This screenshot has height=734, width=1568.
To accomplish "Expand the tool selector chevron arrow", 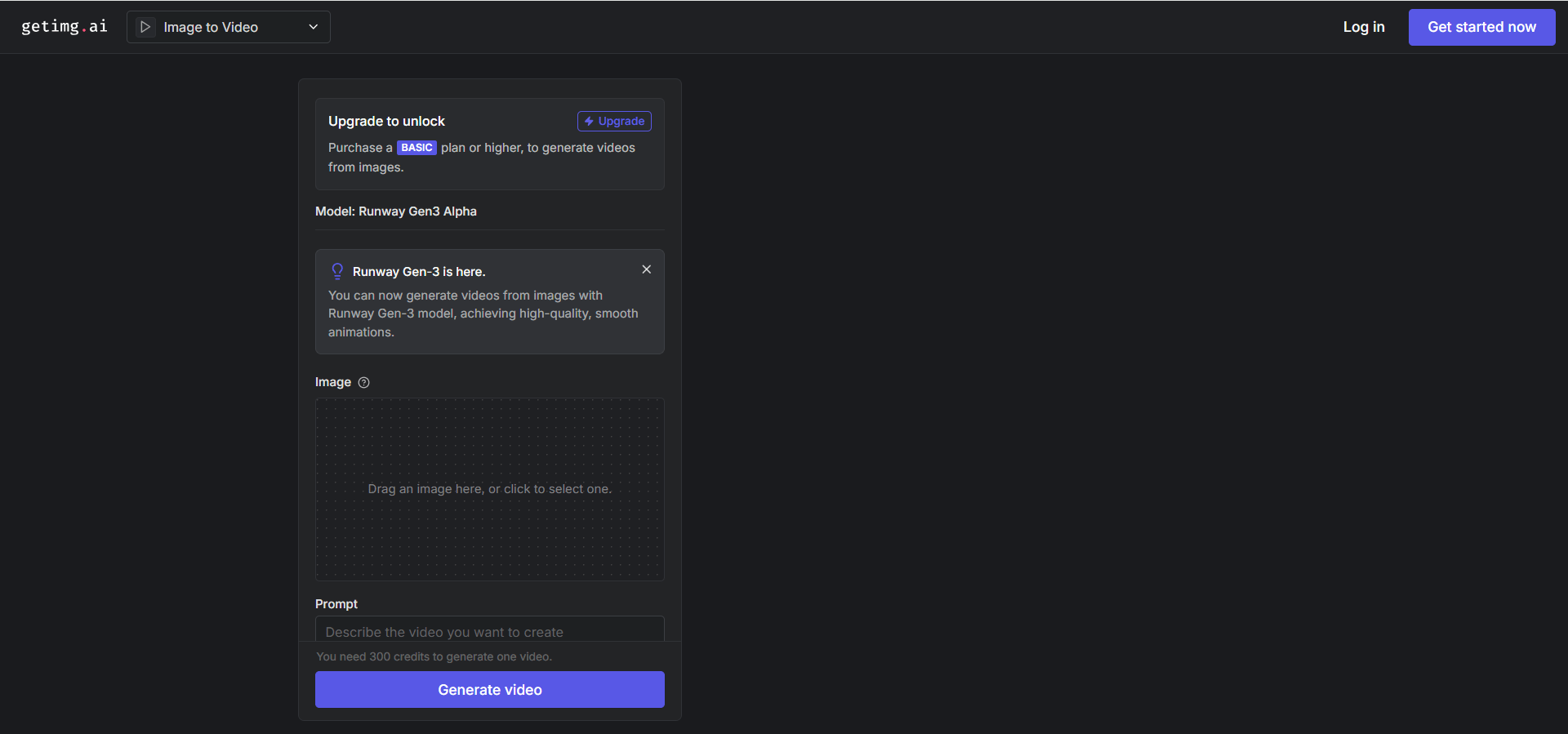I will point(313,27).
